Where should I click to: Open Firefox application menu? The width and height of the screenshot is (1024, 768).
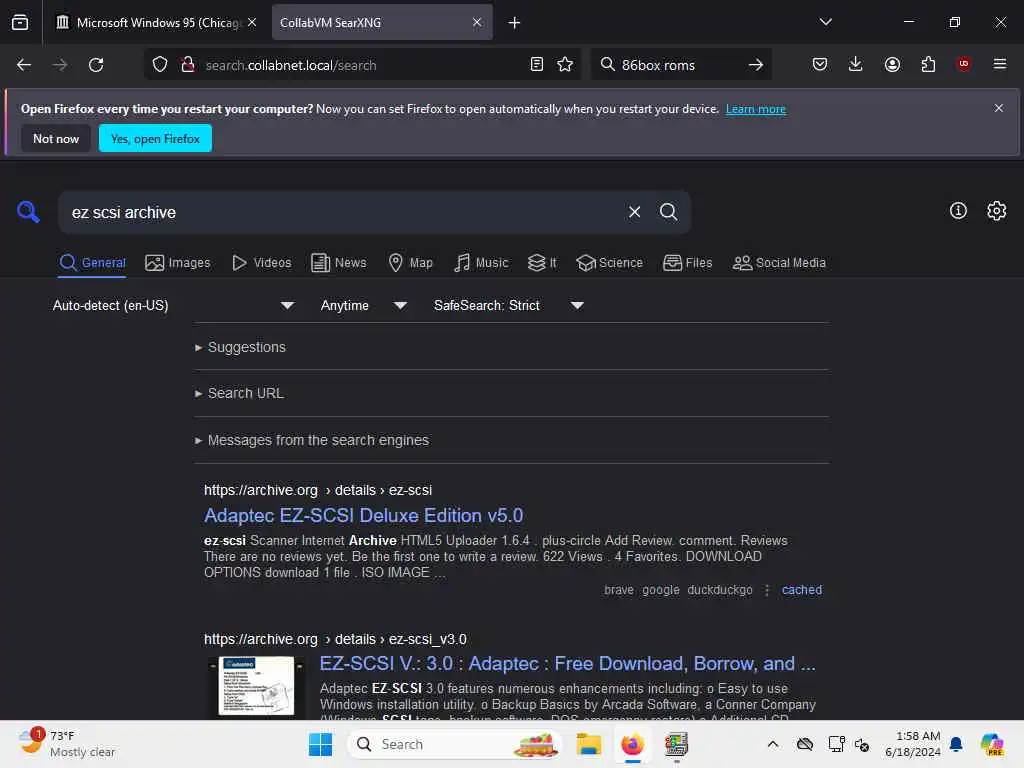pos(999,64)
